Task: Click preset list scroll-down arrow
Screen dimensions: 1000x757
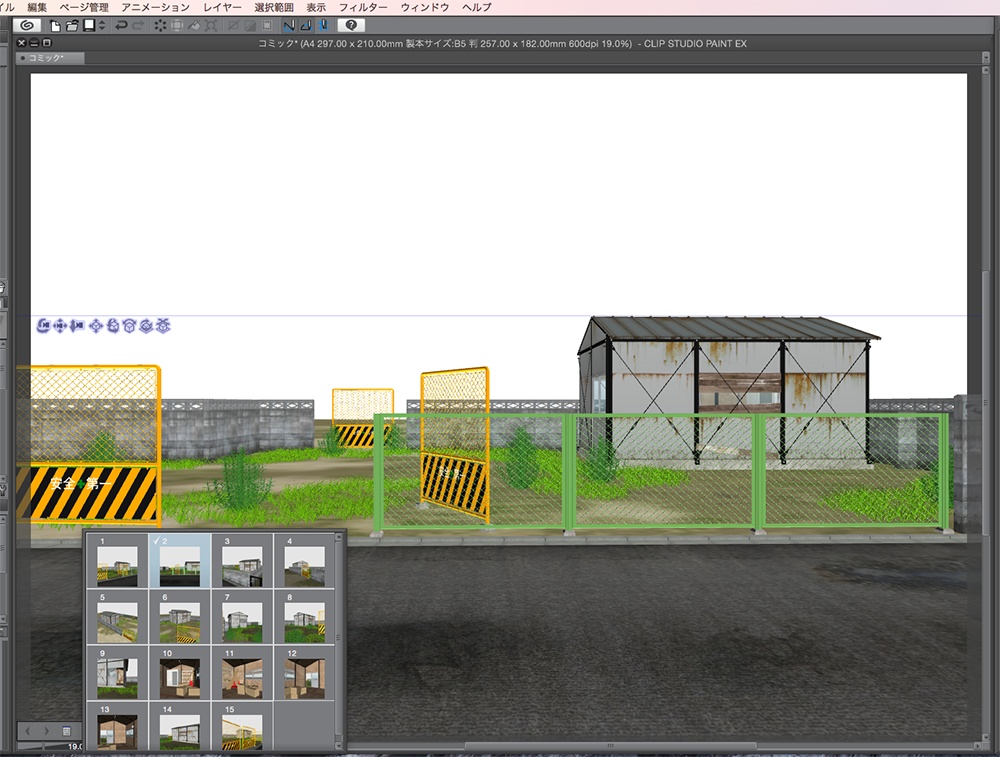Action: pyautogui.click(x=339, y=745)
